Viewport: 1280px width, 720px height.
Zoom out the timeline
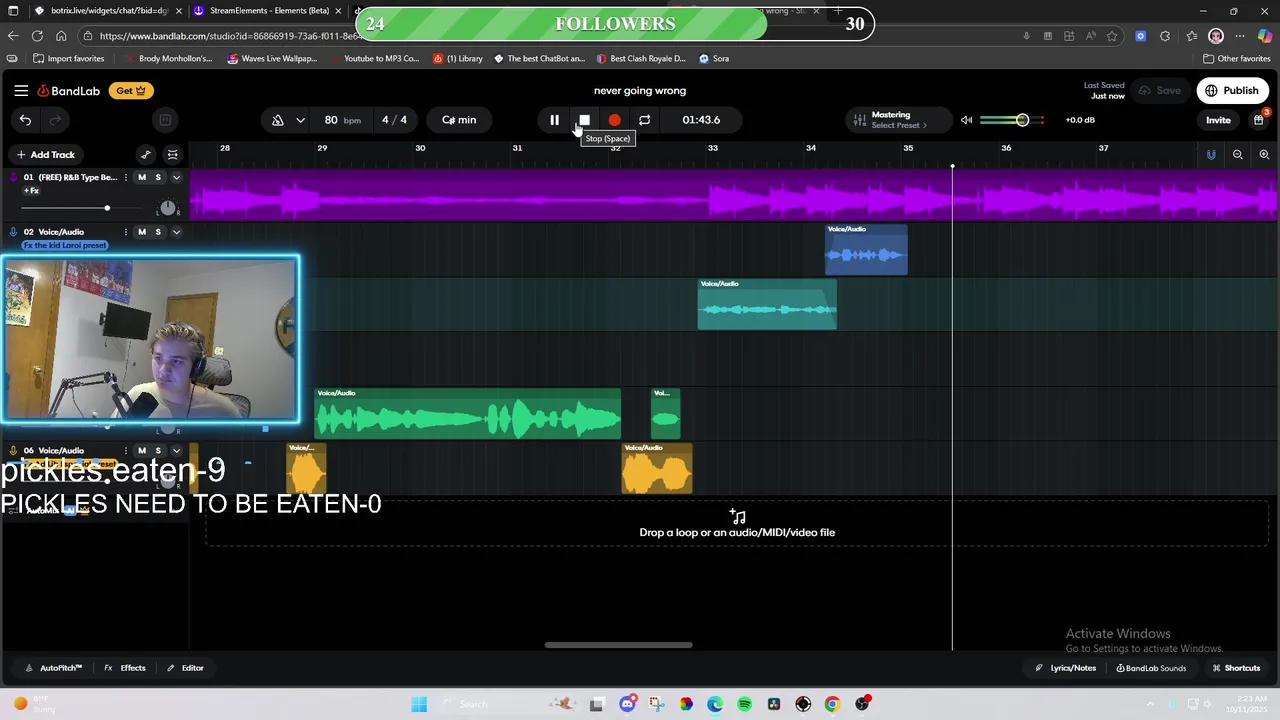pyautogui.click(x=1238, y=155)
